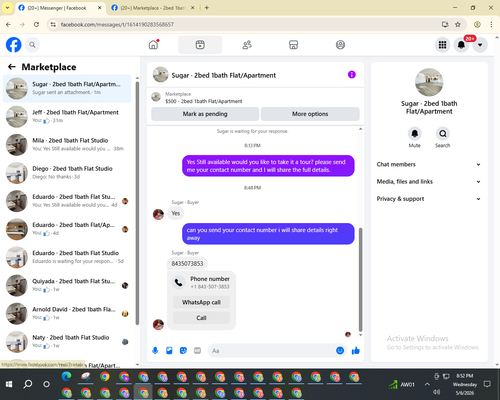Open Sugar - 2bed 1bath Flat/Apartment chat
The height and width of the screenshot is (400, 500).
67,89
